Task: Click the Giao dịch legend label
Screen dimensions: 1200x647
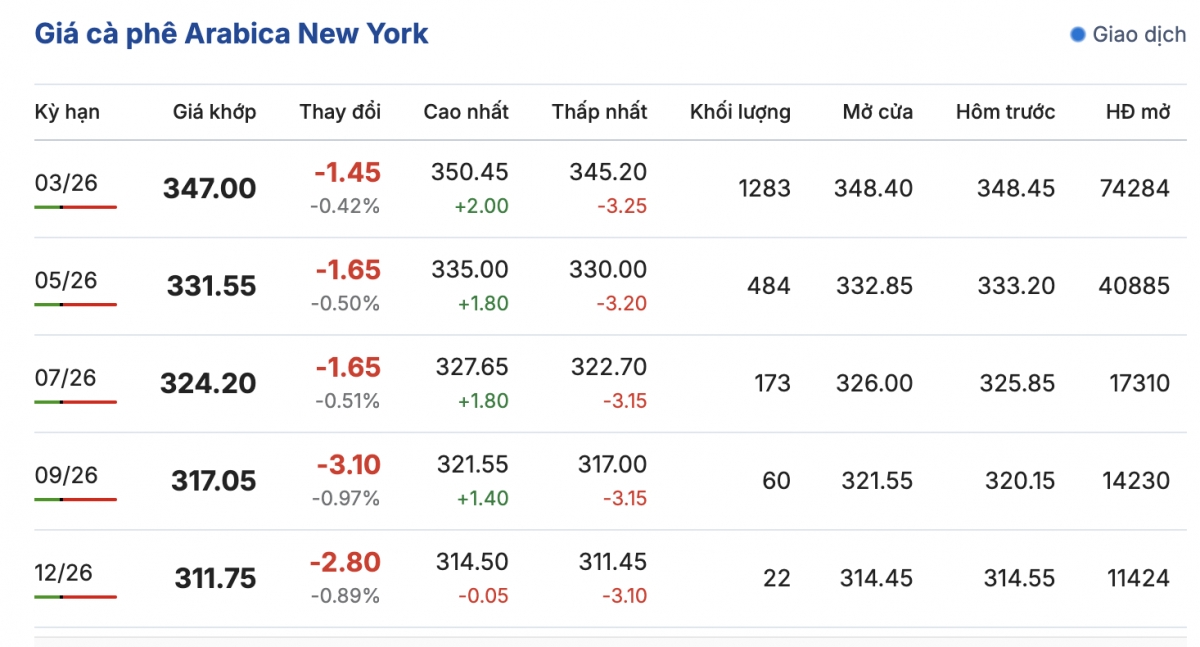Action: [x=1138, y=35]
